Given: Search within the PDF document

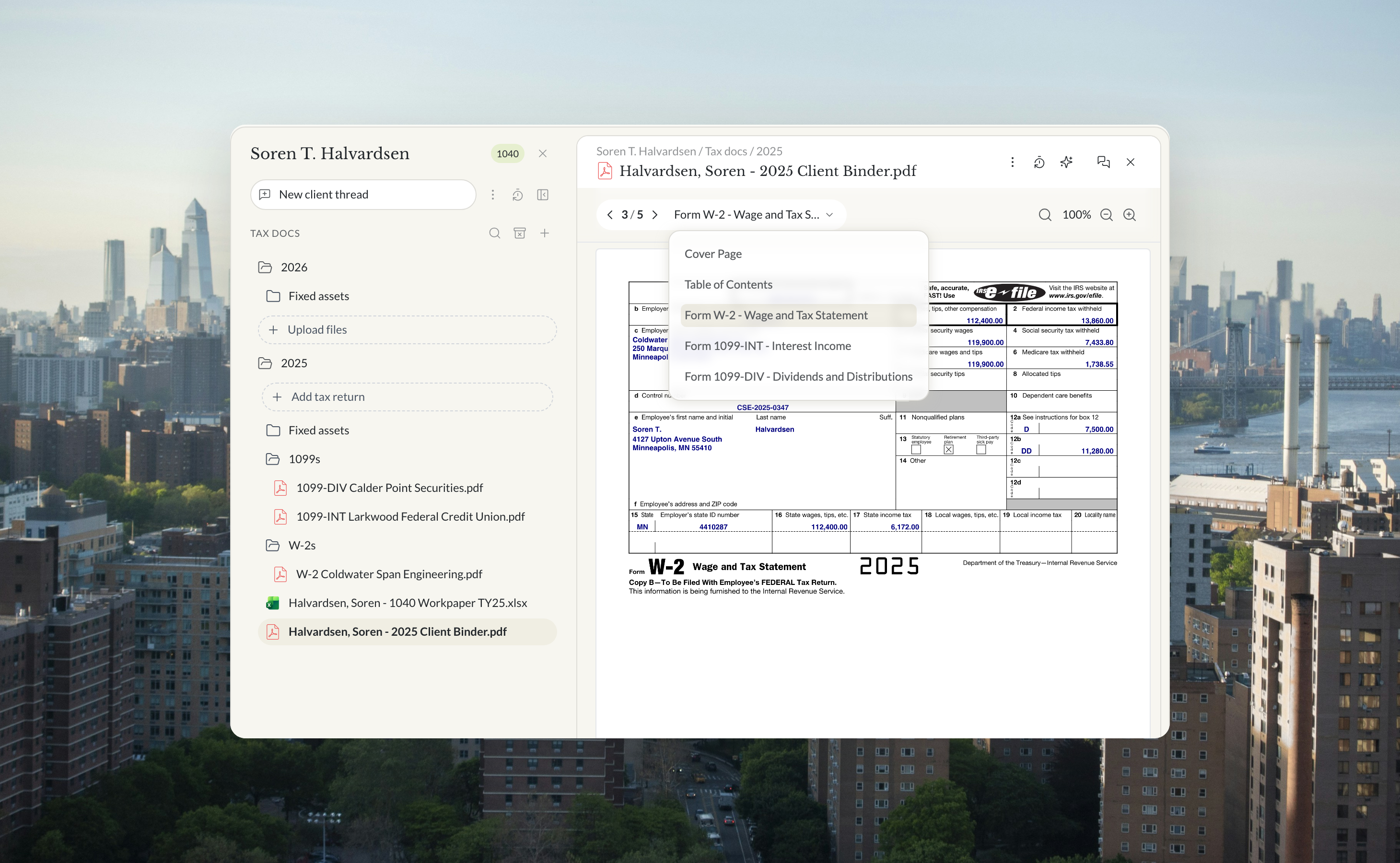Looking at the screenshot, I should click(1044, 215).
